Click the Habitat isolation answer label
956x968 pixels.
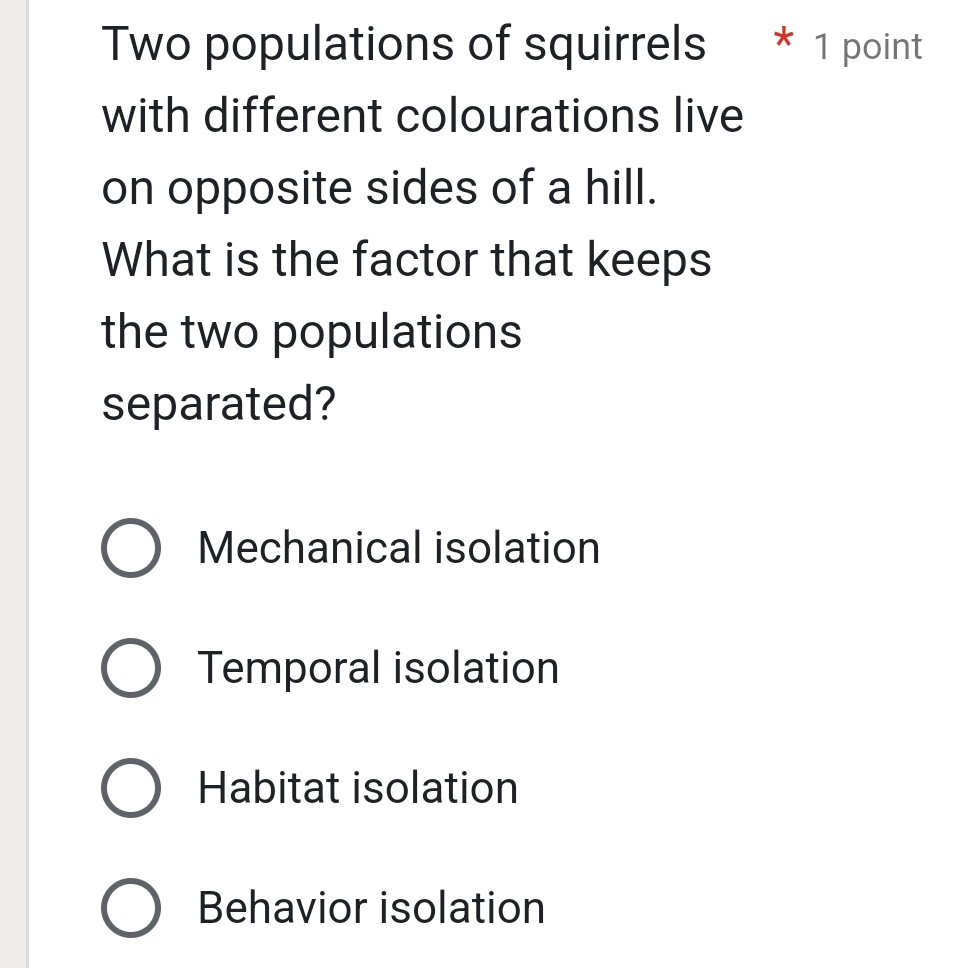(357, 788)
